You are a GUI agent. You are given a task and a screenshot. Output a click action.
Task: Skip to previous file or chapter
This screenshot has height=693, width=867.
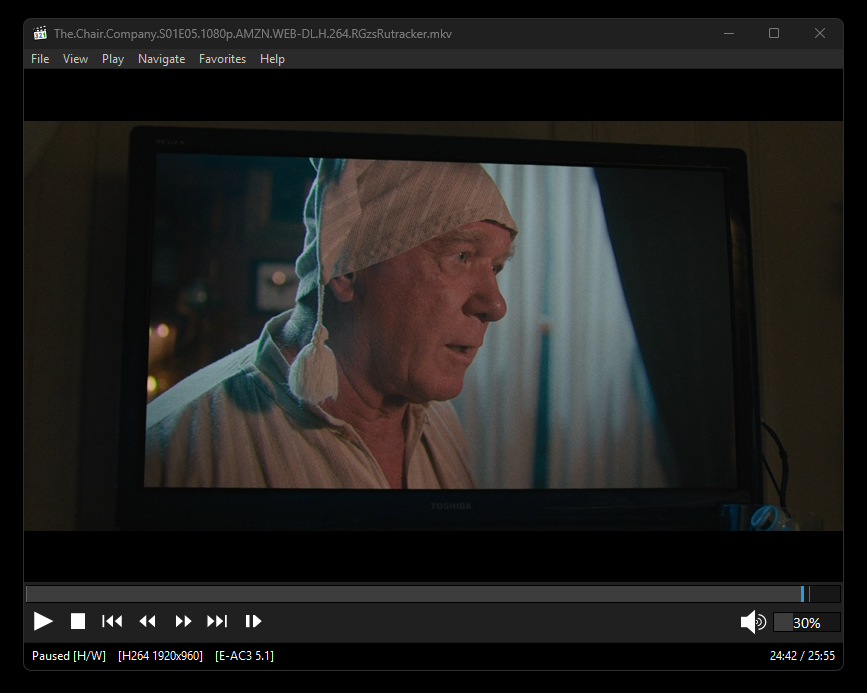pos(112,621)
